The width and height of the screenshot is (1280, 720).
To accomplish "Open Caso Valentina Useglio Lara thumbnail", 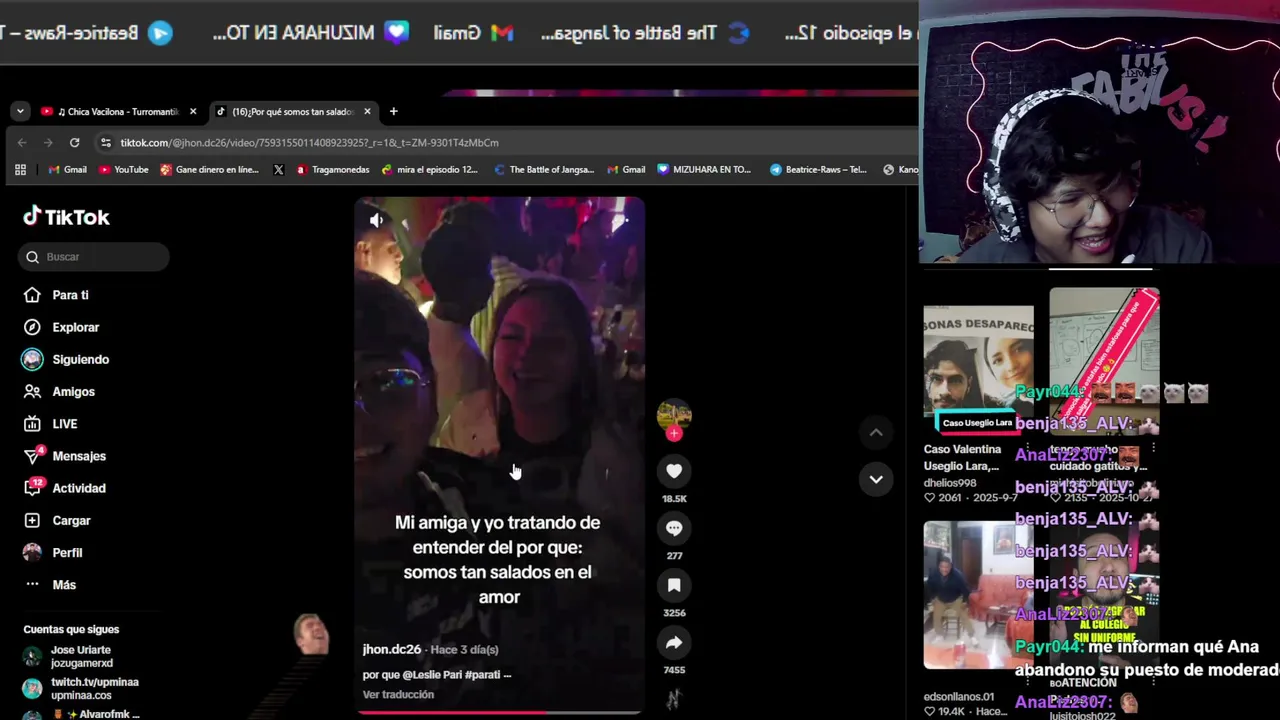I will (x=978, y=368).
